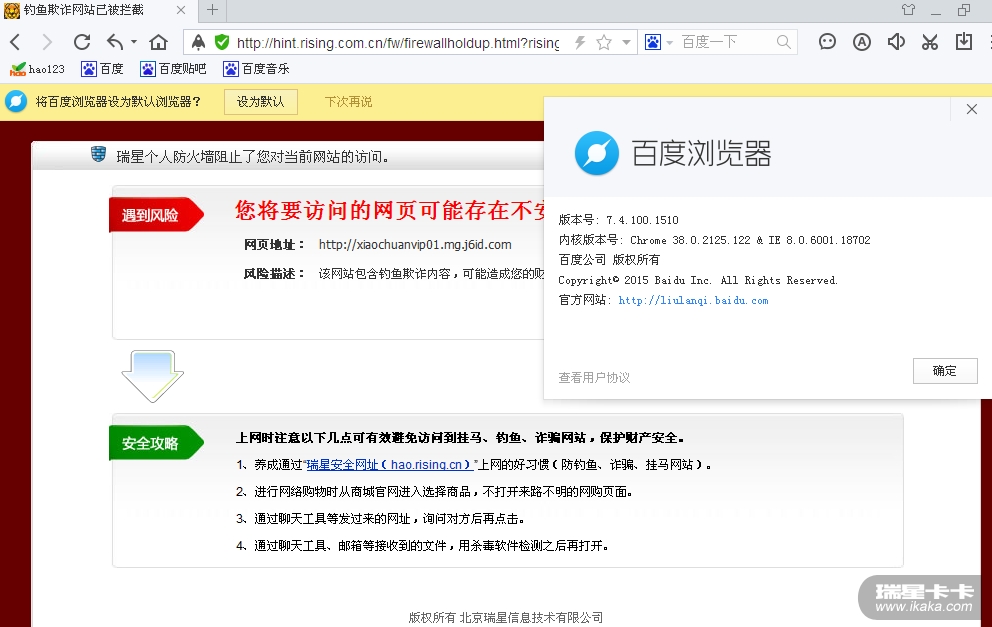Open the Baidu search engine selector
This screenshot has width=992, height=627.
pos(658,42)
